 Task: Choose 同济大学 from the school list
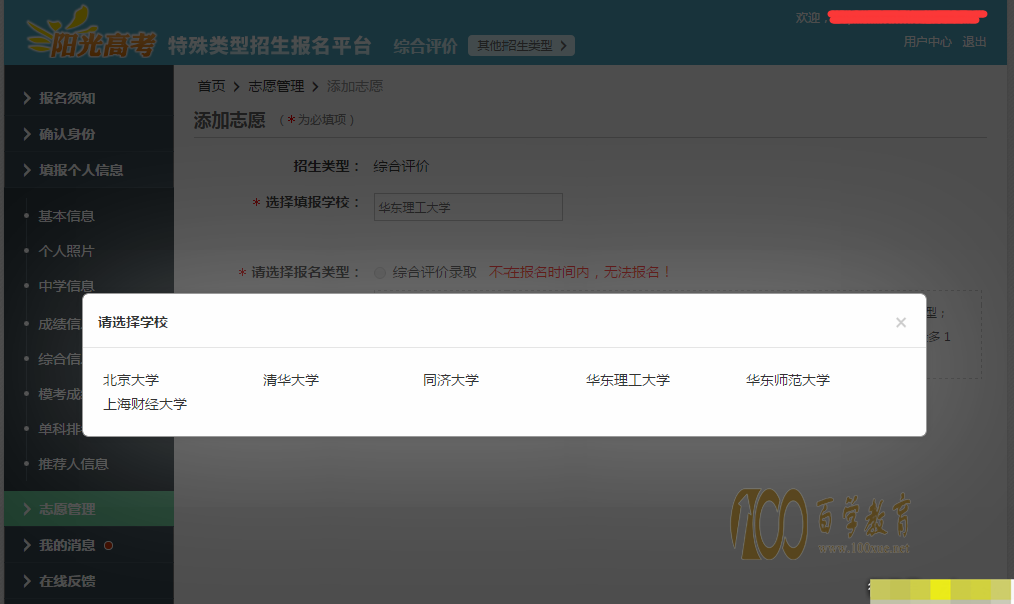click(x=451, y=380)
